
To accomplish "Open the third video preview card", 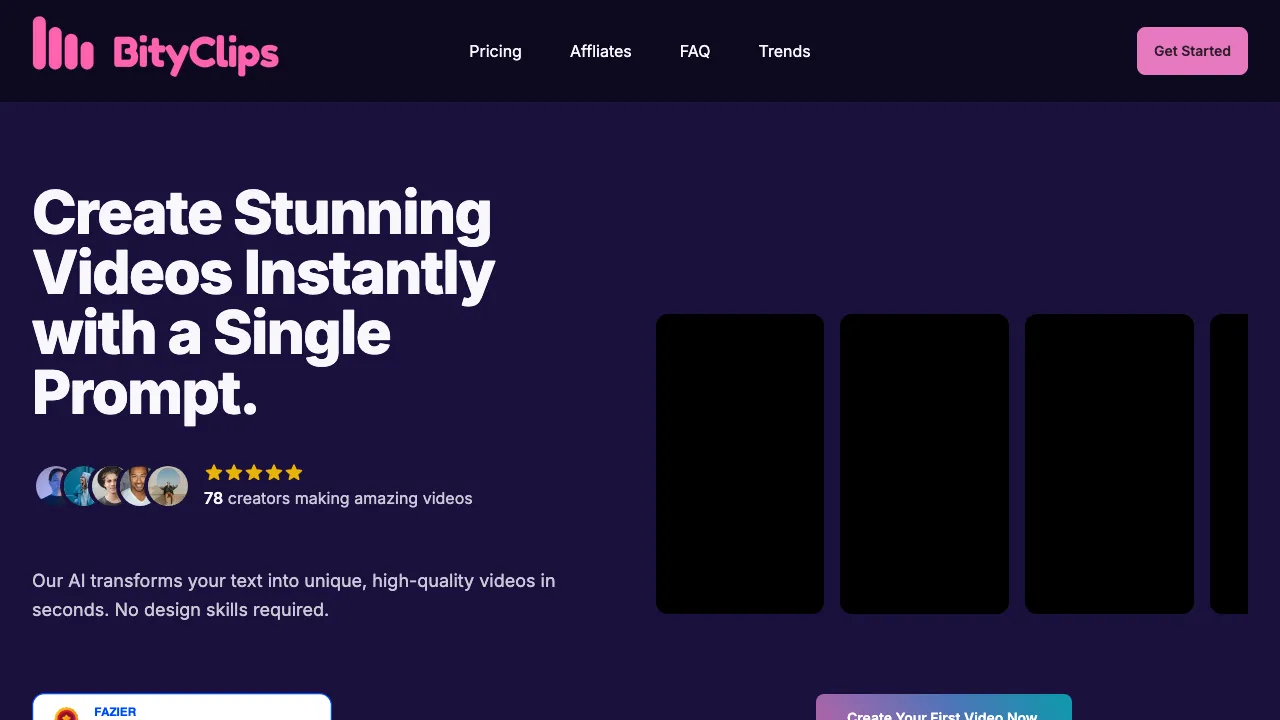I will [1109, 462].
